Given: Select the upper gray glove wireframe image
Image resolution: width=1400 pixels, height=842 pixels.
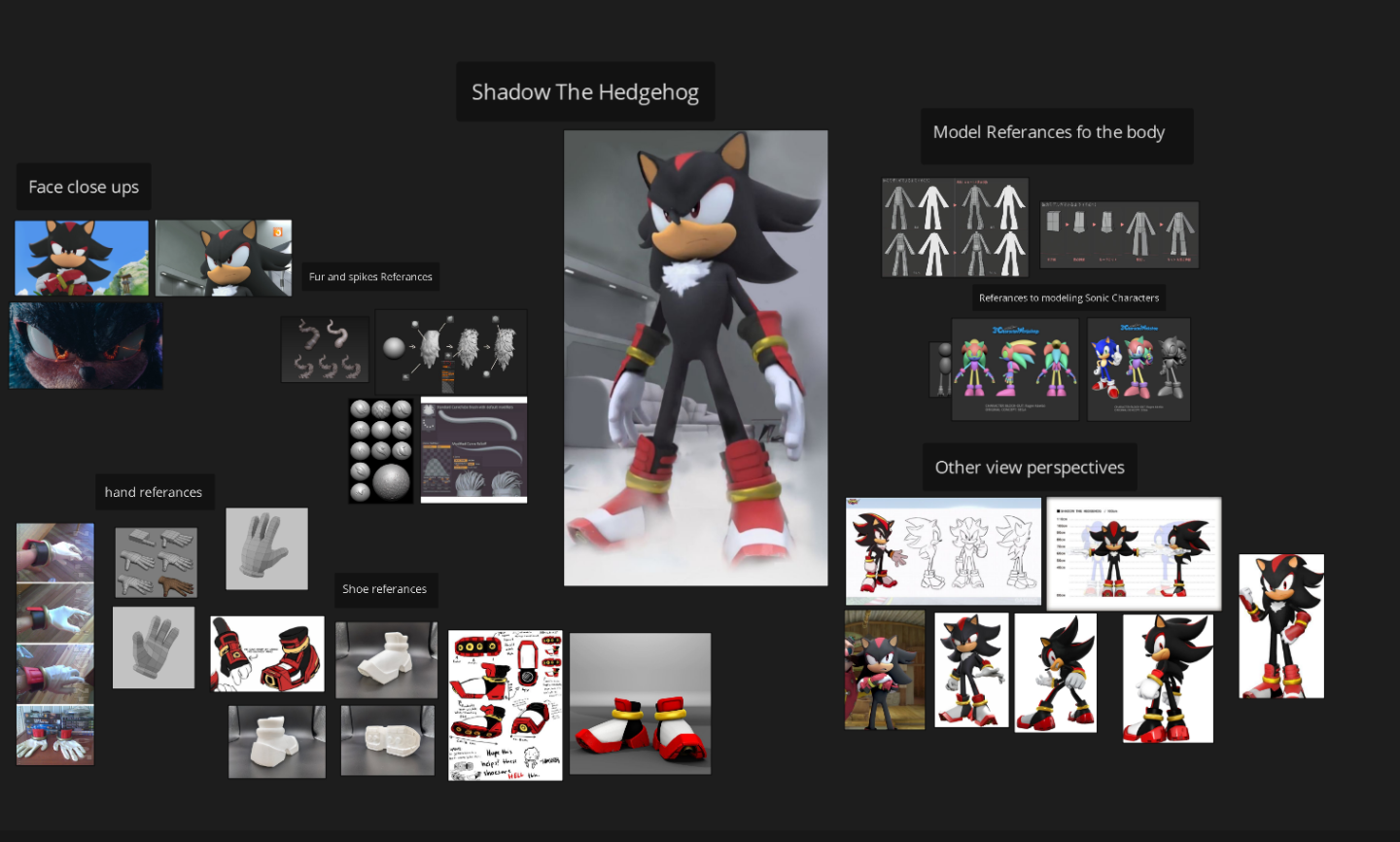Looking at the screenshot, I should click(x=267, y=549).
